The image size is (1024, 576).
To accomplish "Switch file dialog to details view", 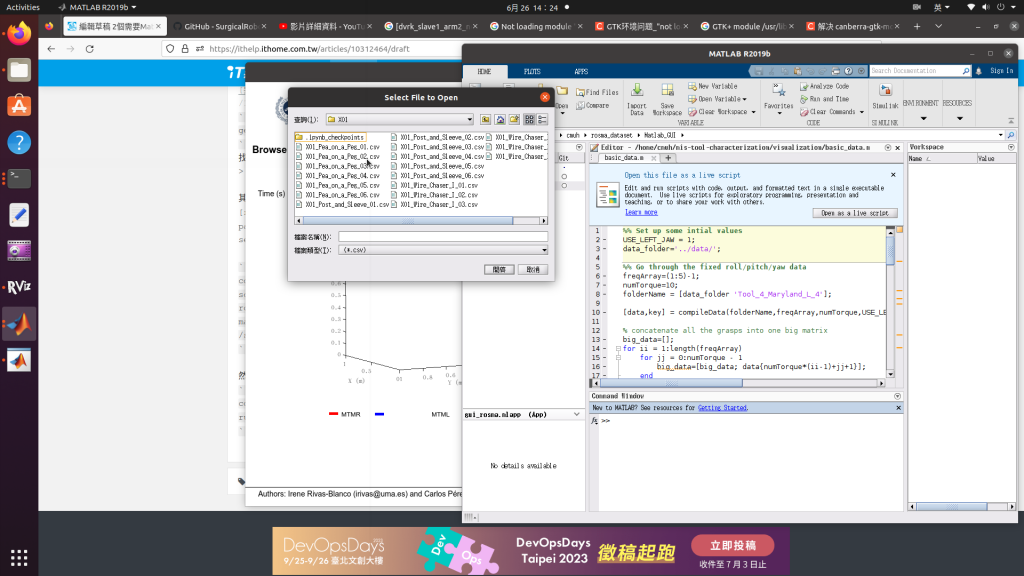I will coord(543,120).
